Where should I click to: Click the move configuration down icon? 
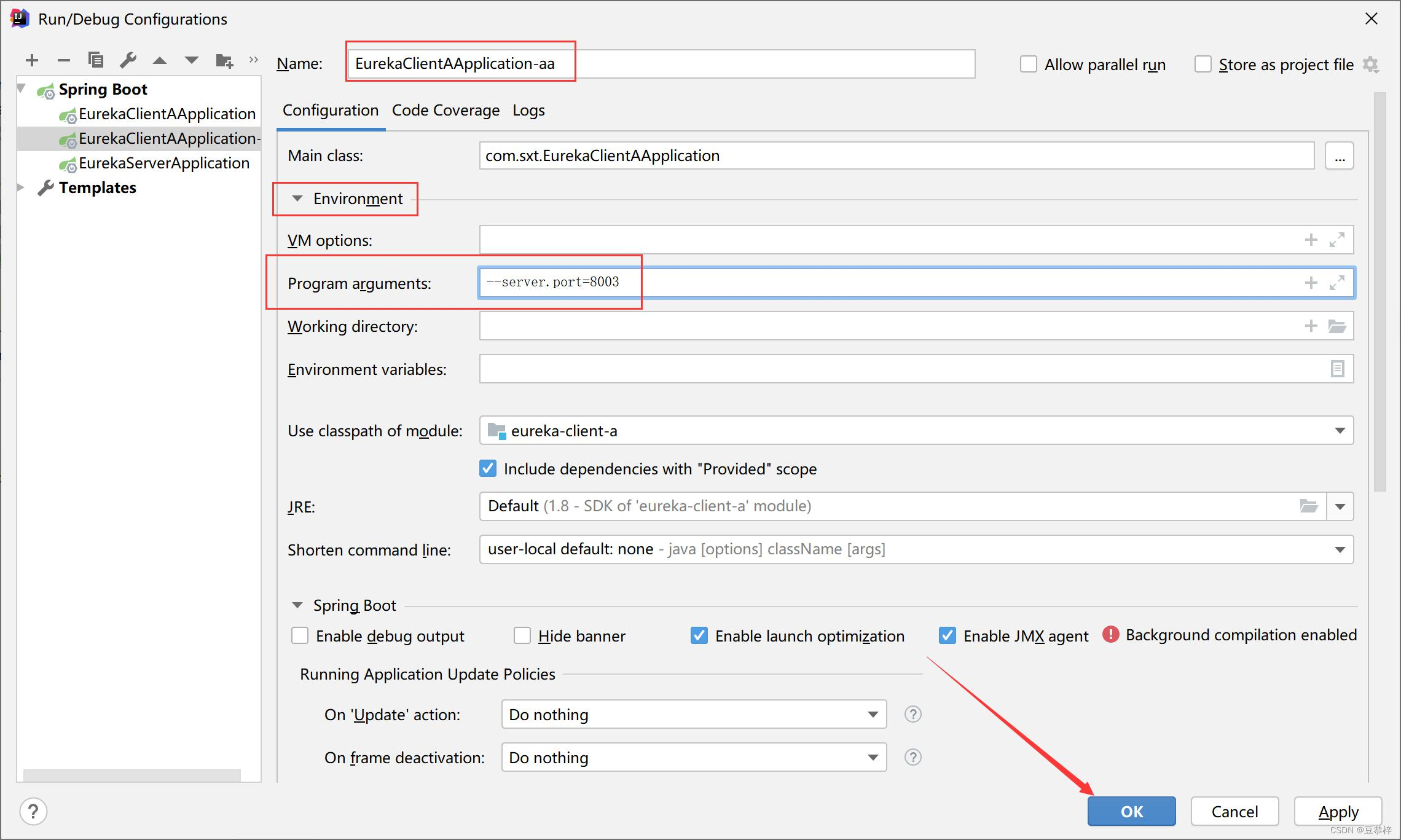tap(192, 61)
